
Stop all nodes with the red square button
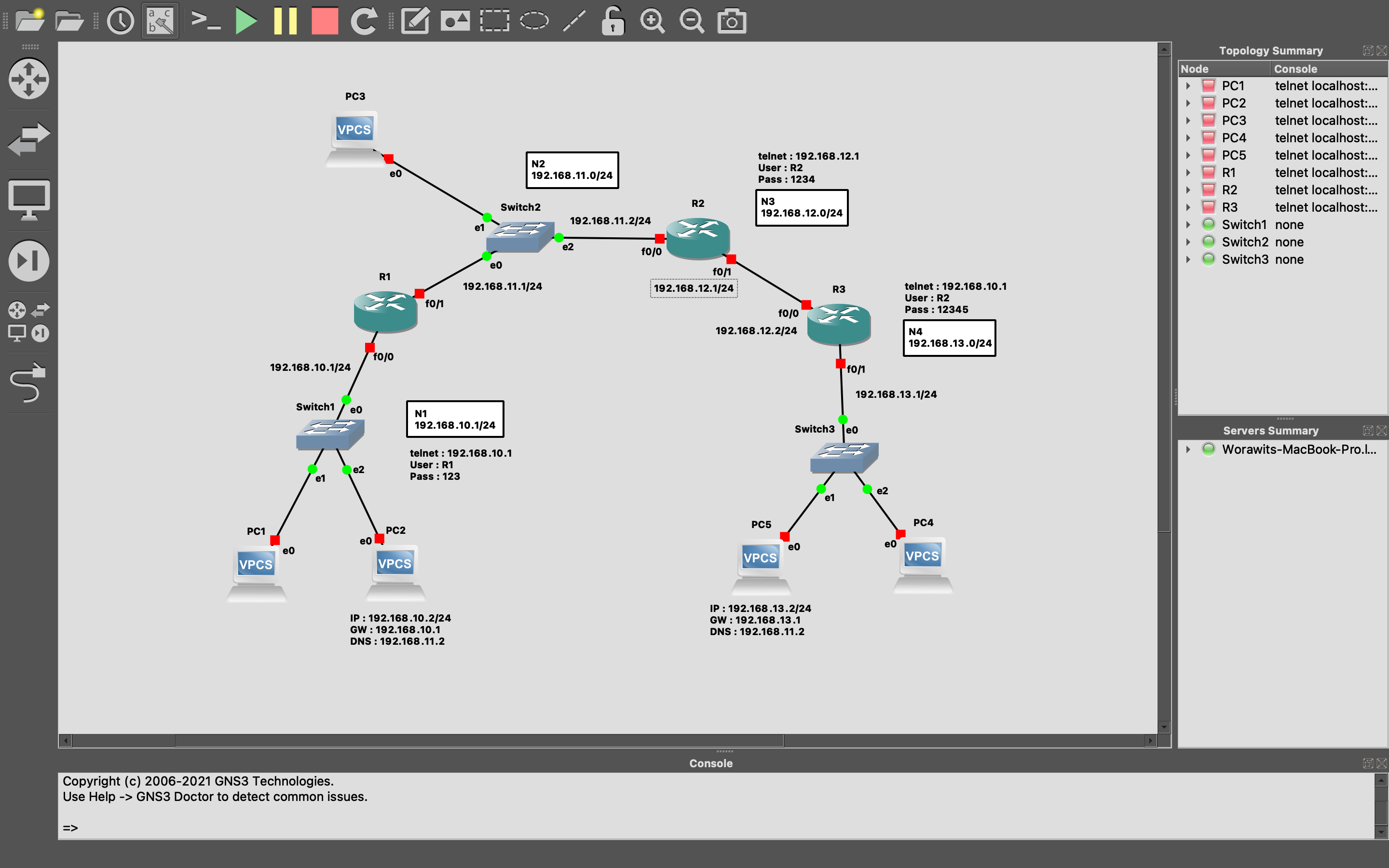pyautogui.click(x=324, y=21)
